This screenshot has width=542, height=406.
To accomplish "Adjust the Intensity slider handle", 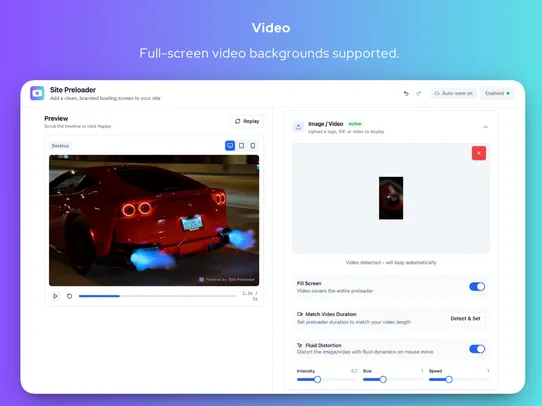I will coord(317,379).
